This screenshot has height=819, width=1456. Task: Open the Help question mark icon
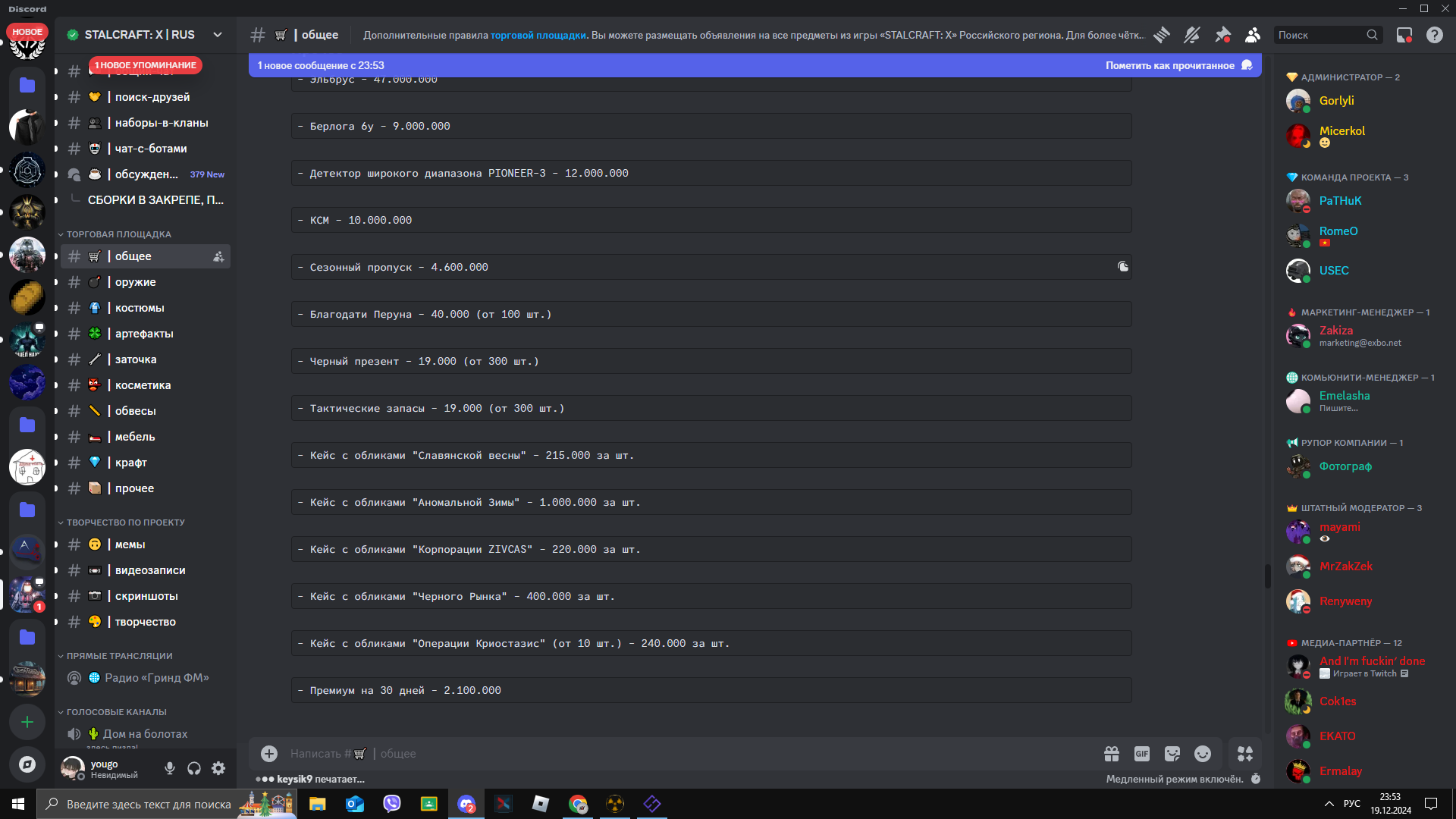coord(1435,35)
